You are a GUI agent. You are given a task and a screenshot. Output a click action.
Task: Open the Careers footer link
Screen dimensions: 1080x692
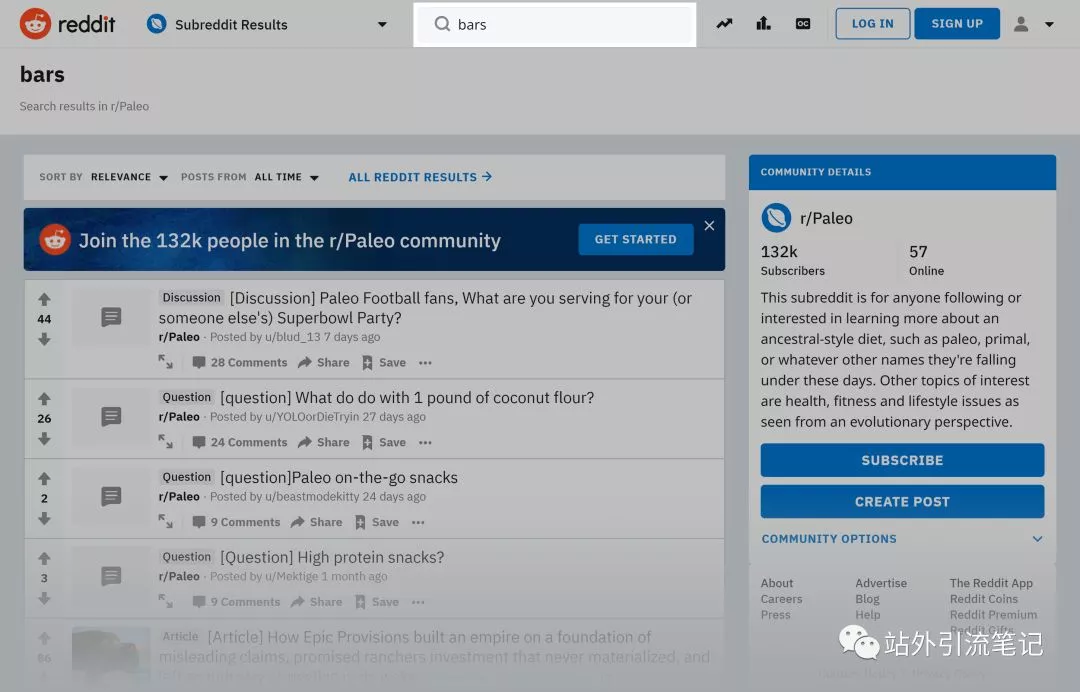pos(781,599)
